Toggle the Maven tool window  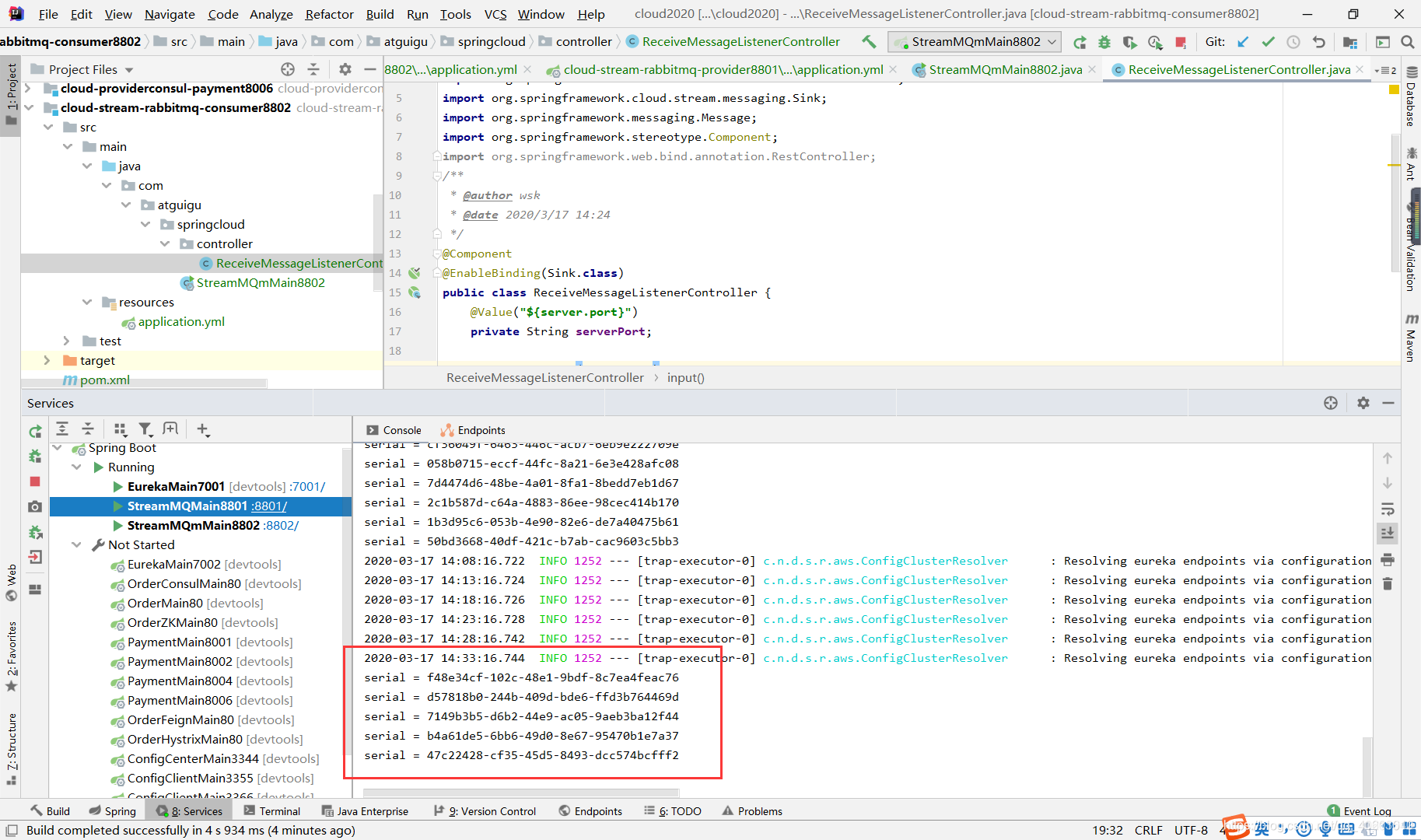point(1411,338)
